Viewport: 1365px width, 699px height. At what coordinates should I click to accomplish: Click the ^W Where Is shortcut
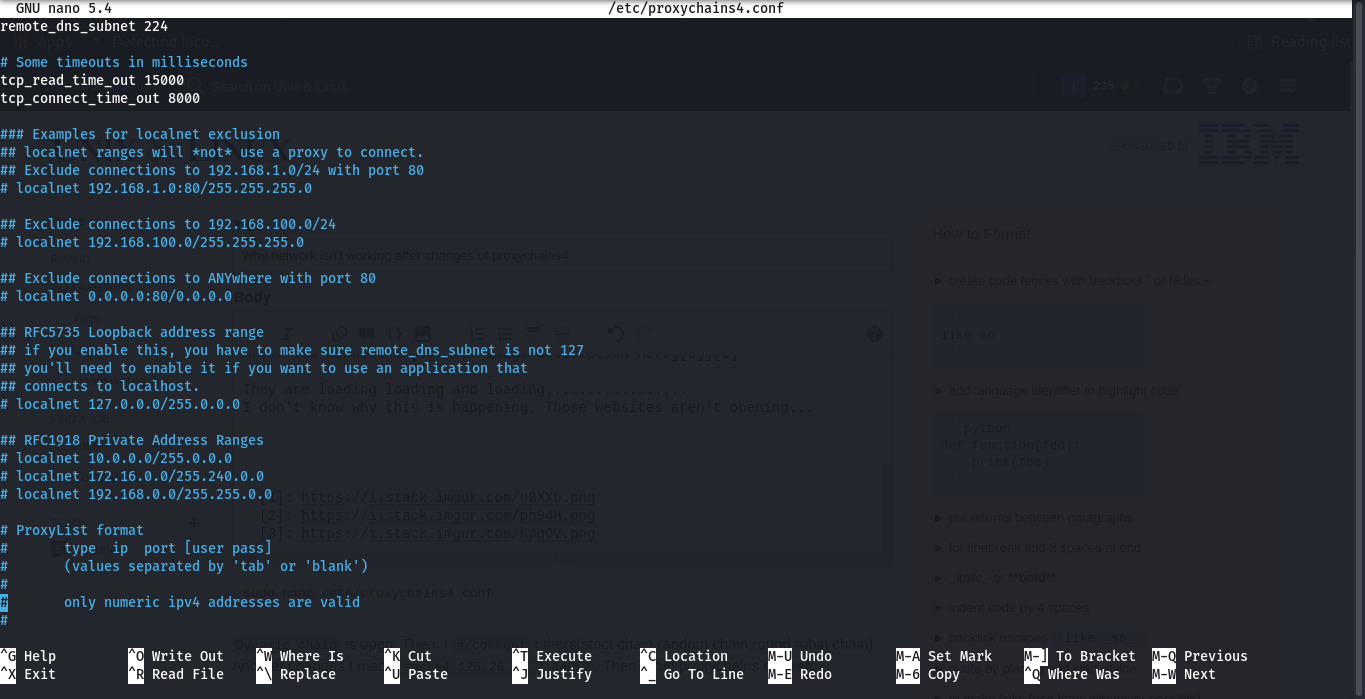point(300,656)
